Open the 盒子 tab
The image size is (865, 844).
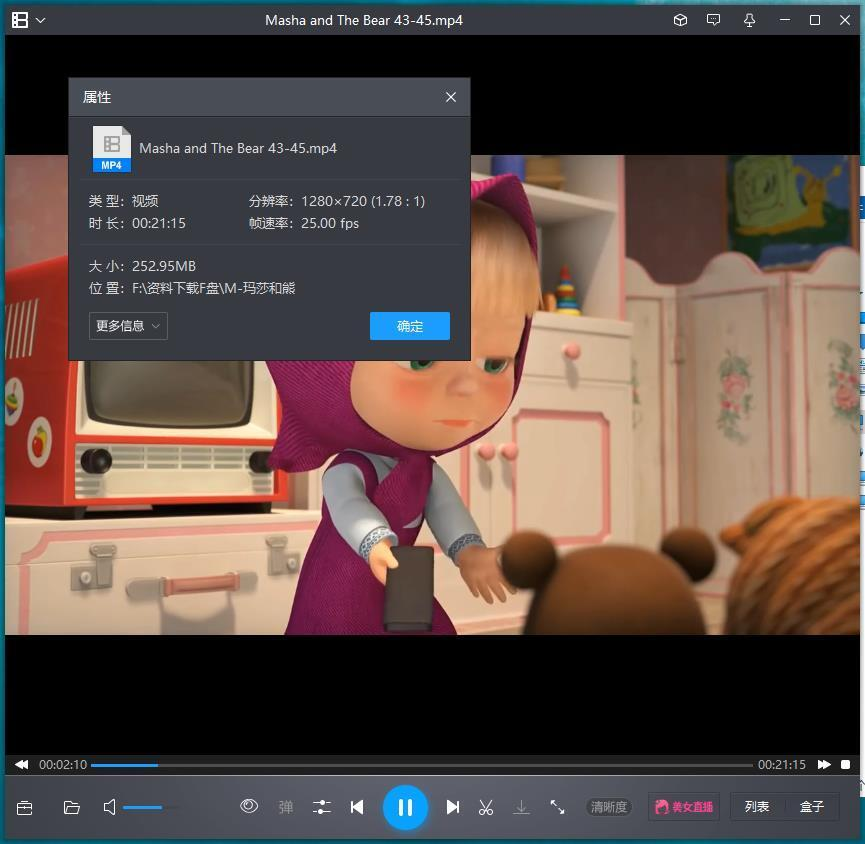(811, 807)
